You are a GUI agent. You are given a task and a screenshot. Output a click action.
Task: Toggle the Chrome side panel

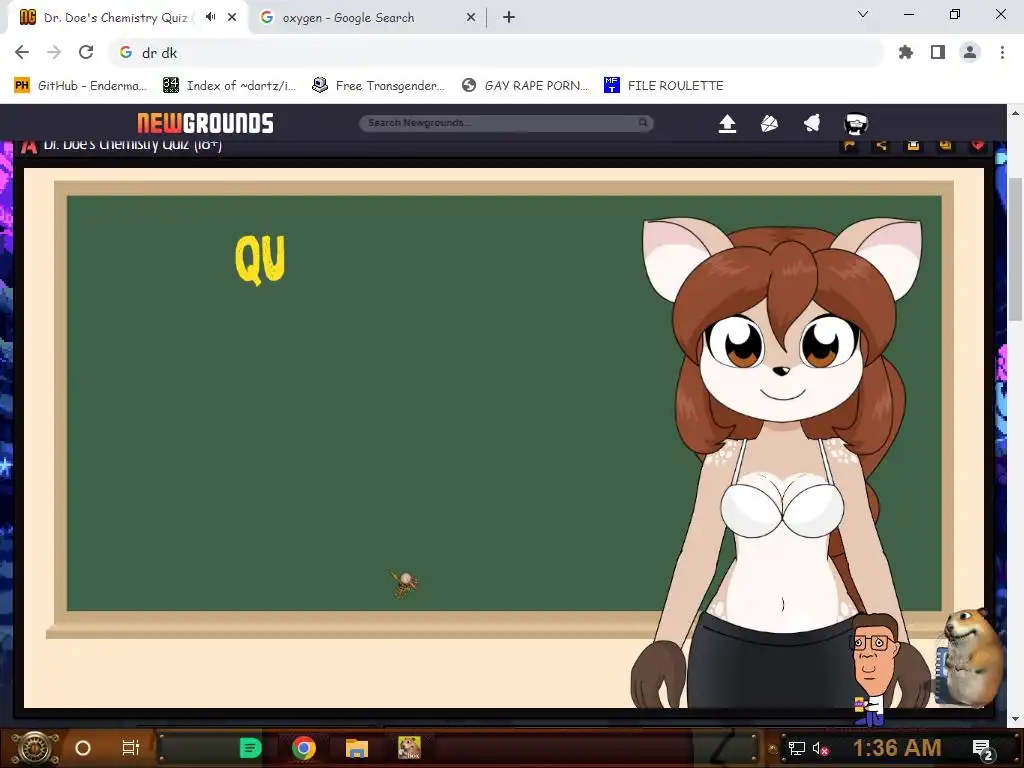938,52
